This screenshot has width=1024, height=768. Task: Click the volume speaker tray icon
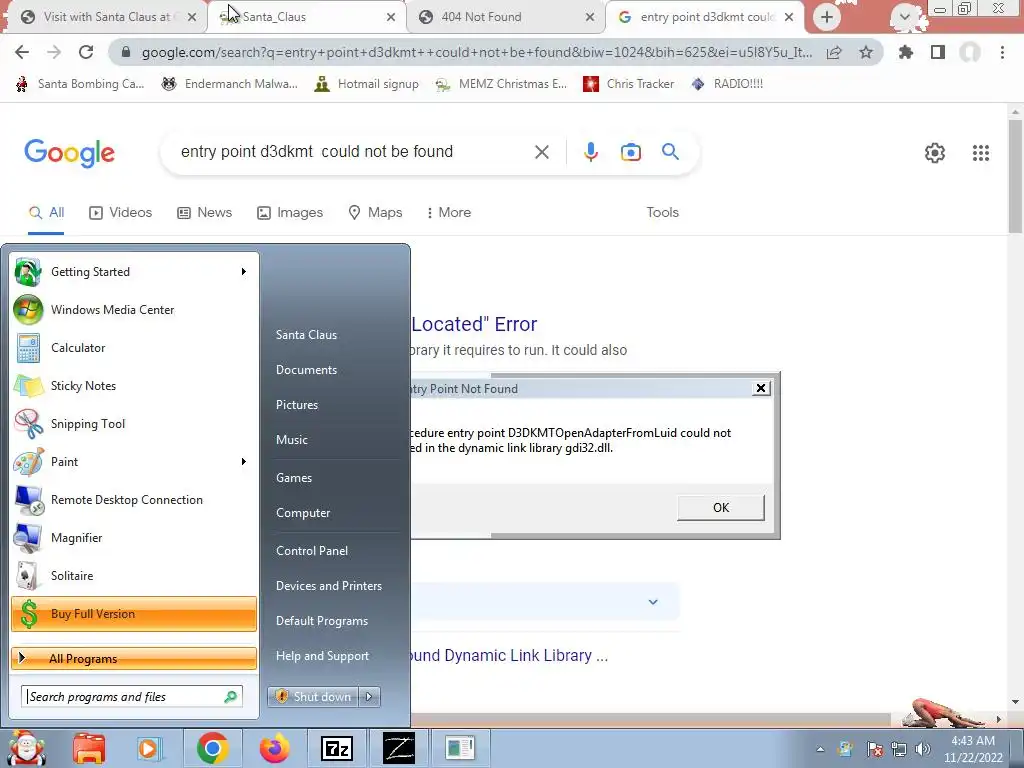pos(923,750)
